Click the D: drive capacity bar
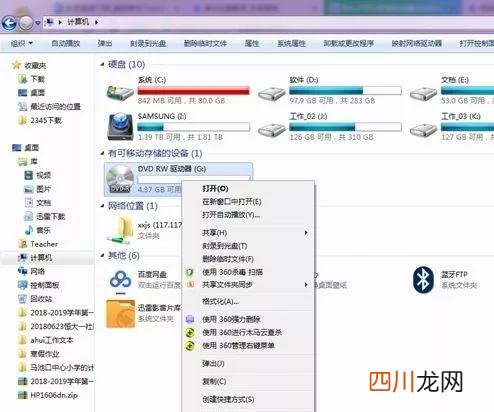The image size is (494, 412). pos(345,90)
